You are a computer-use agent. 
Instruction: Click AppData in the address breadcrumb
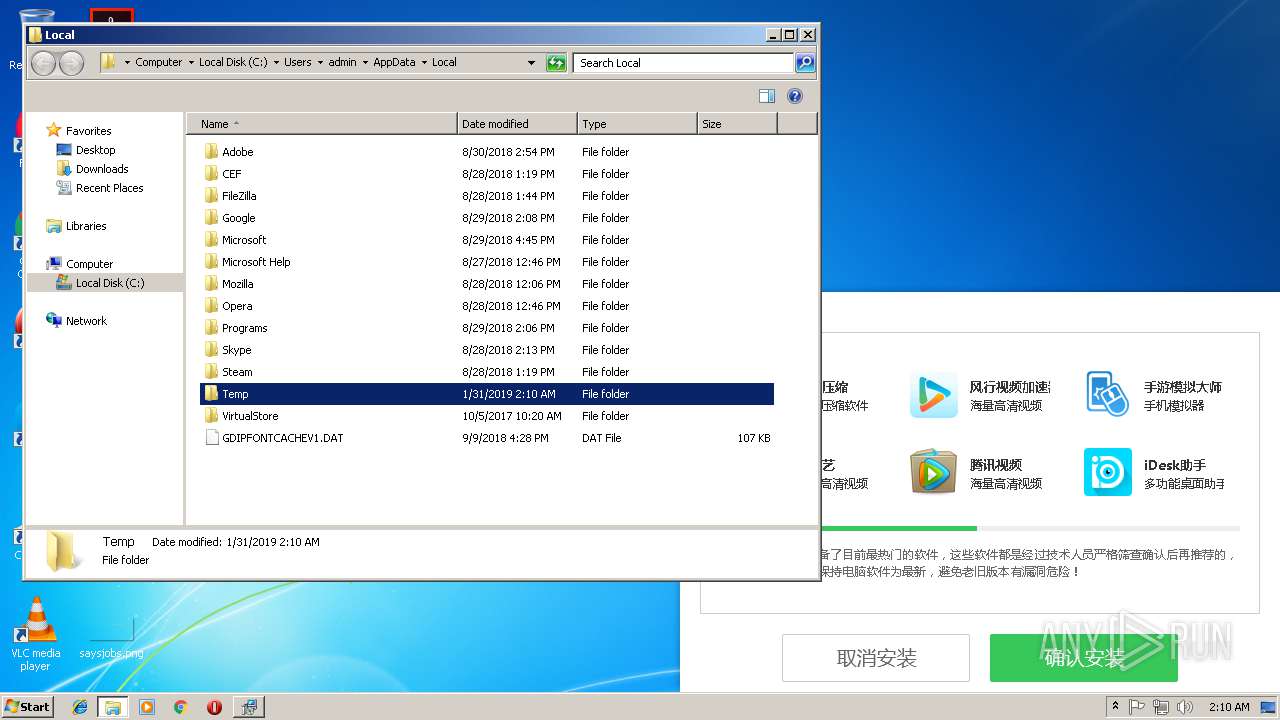point(394,63)
